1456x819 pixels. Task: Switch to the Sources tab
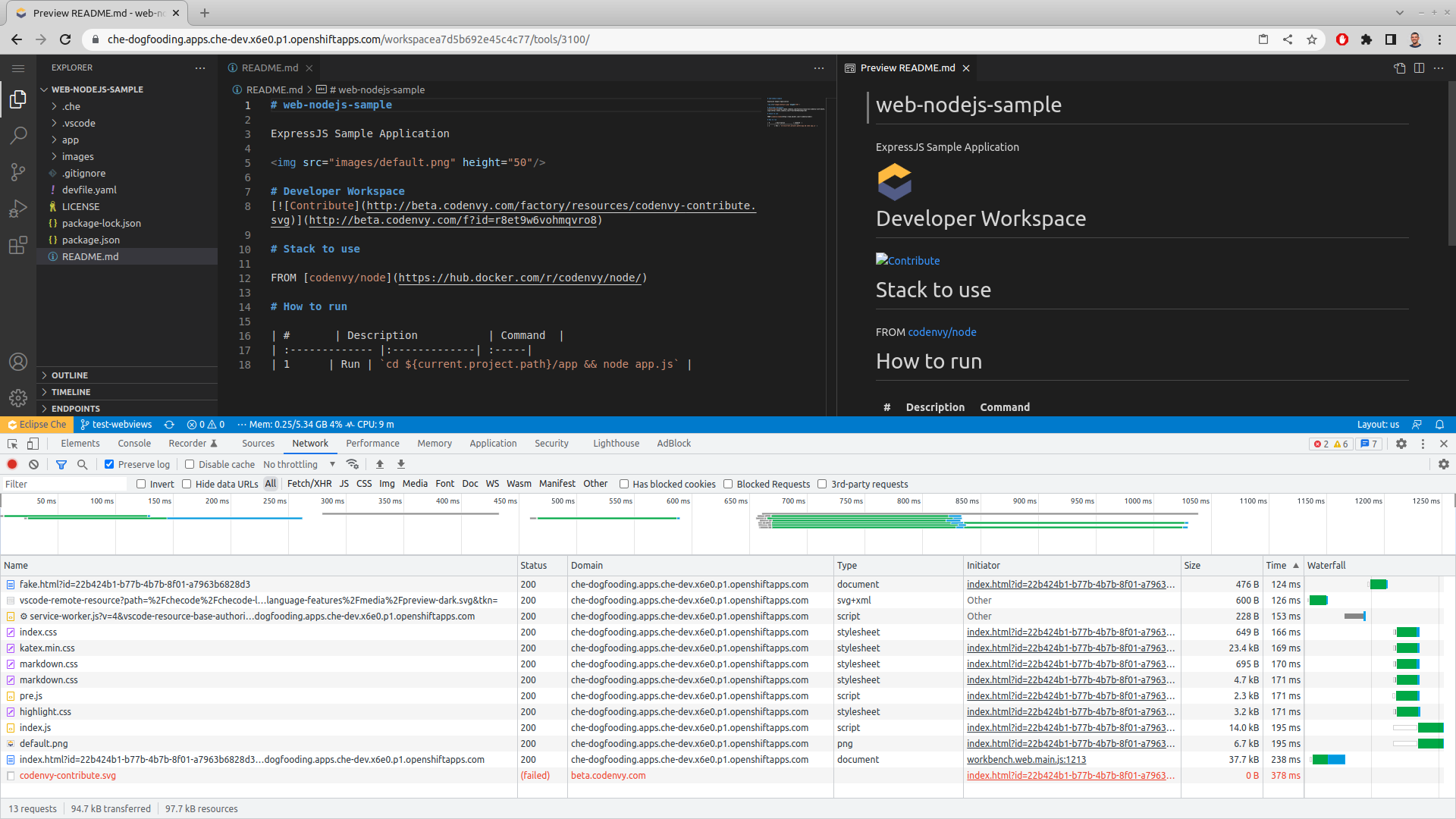[258, 444]
